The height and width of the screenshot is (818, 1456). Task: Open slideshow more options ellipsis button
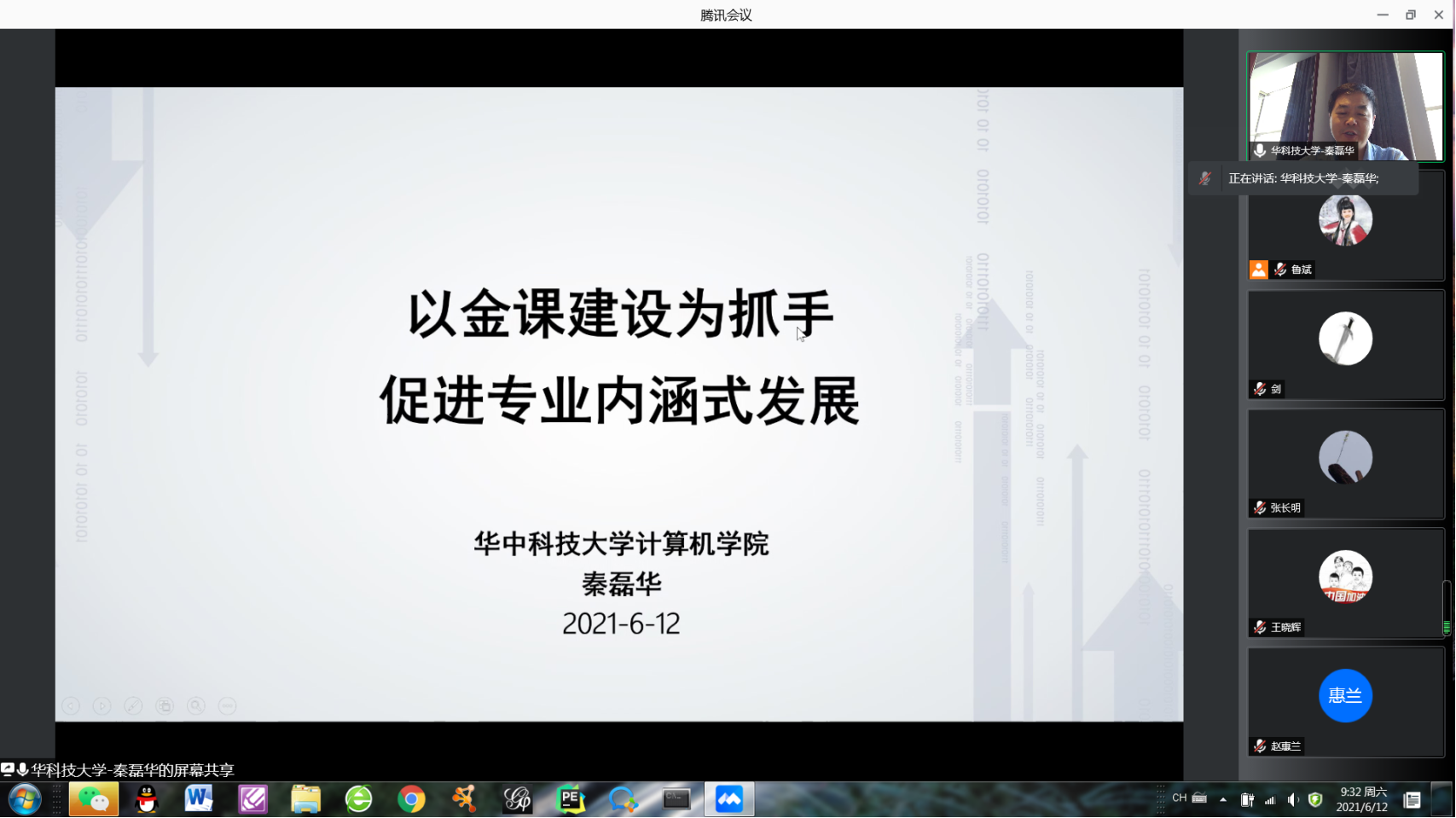(228, 706)
